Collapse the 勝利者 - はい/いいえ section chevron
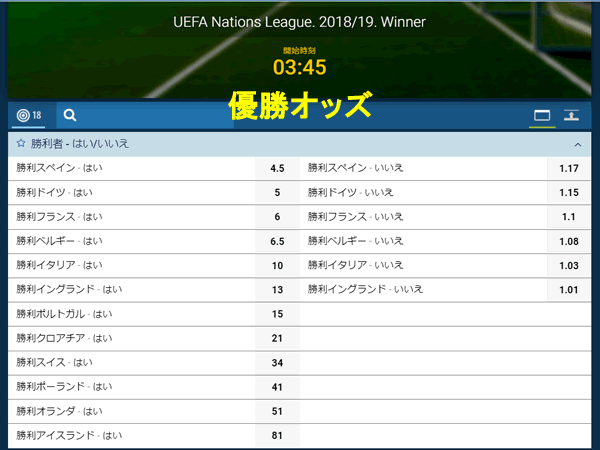Viewport: 600px width, 450px height. click(x=578, y=145)
